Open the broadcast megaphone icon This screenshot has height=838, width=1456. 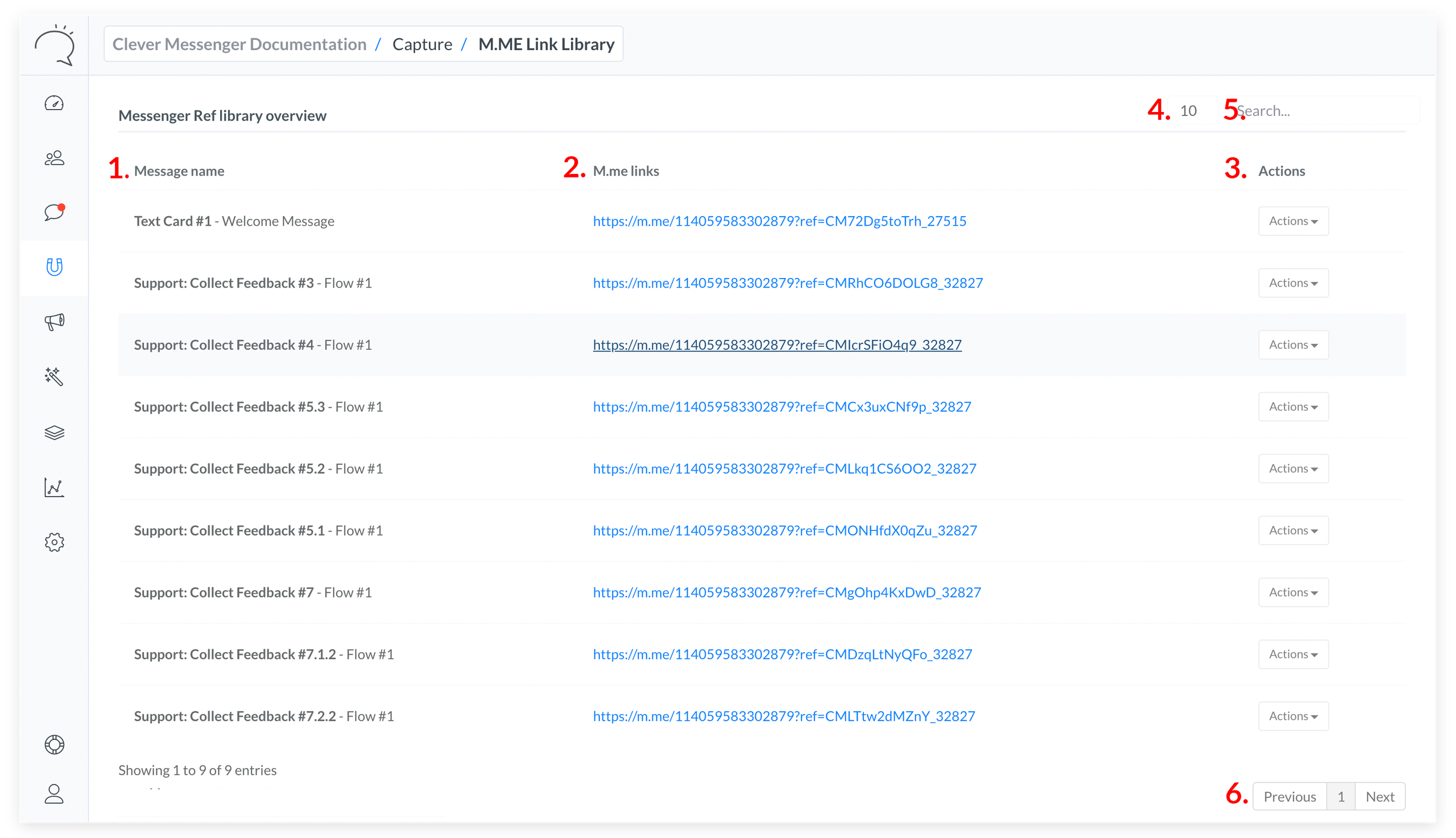click(54, 321)
